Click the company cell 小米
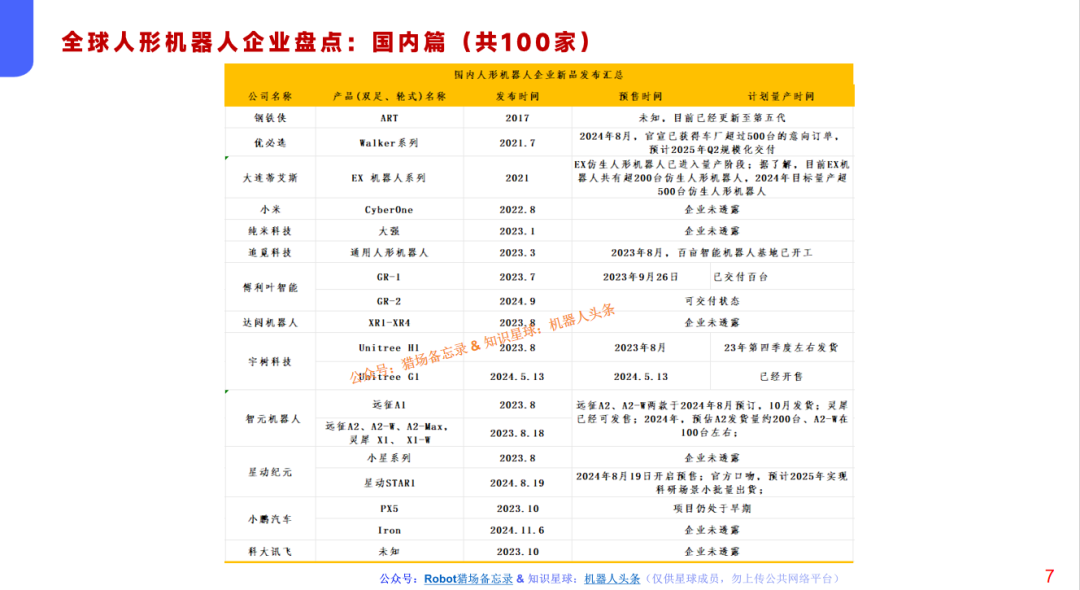The image size is (1080, 590). 270,209
